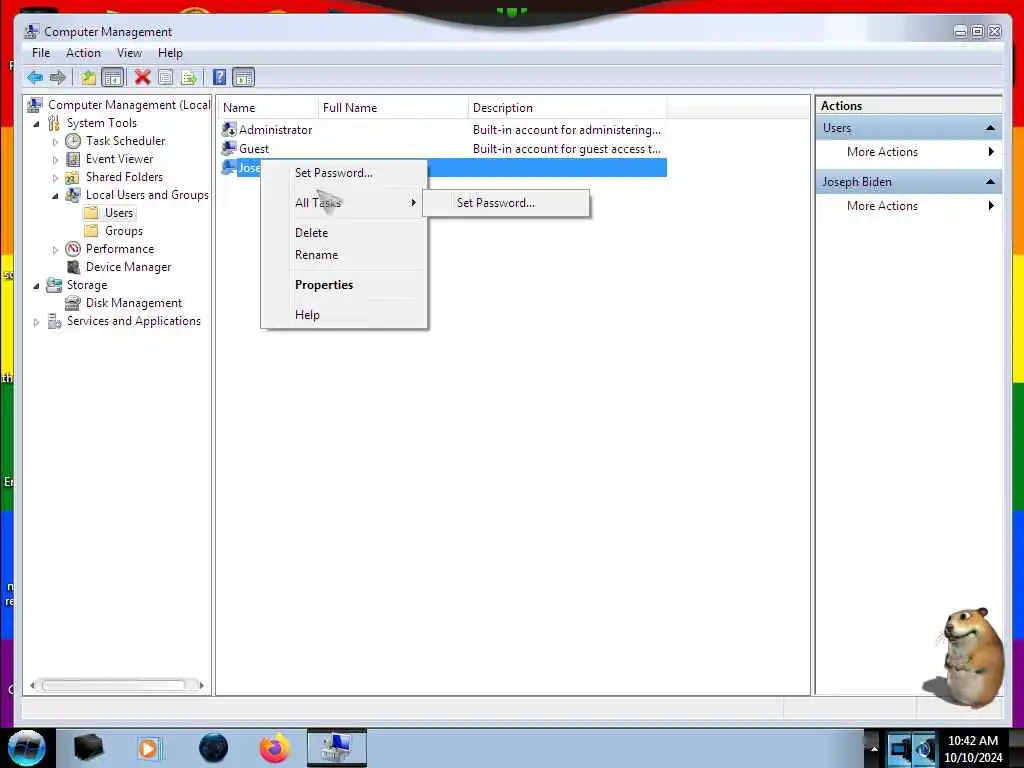Click the Up one level toolbar icon
Screen dimensions: 1024x768
coord(88,78)
